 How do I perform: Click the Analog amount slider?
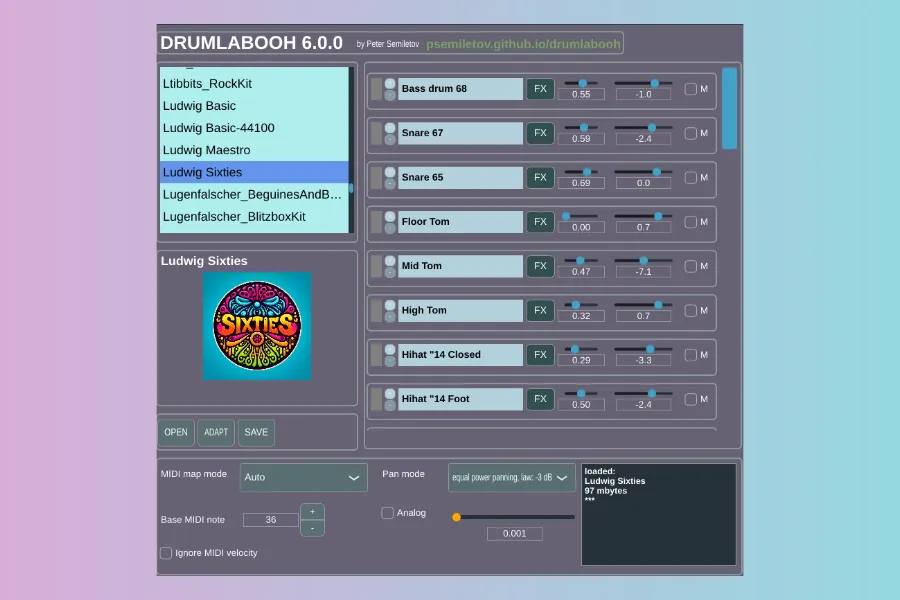515,517
